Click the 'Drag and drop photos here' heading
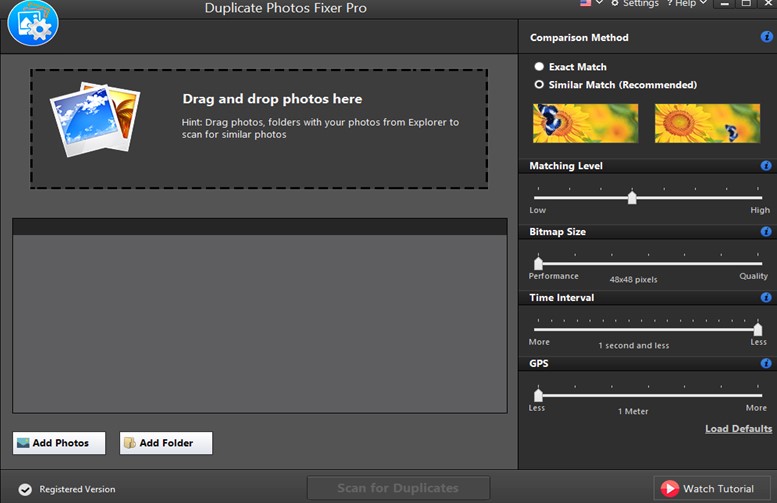This screenshot has width=777, height=503. (x=272, y=99)
